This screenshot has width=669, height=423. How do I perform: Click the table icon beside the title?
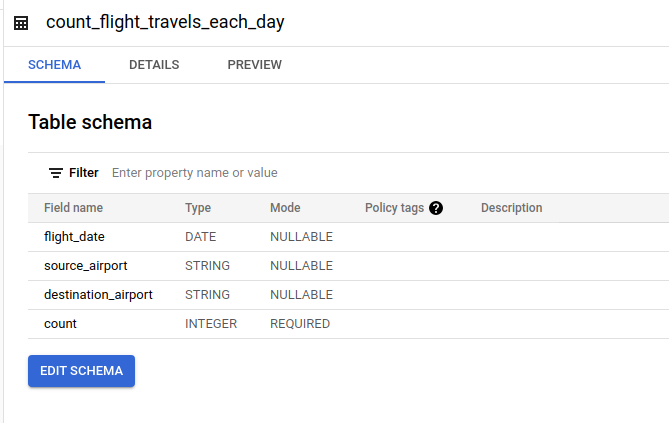(21, 23)
